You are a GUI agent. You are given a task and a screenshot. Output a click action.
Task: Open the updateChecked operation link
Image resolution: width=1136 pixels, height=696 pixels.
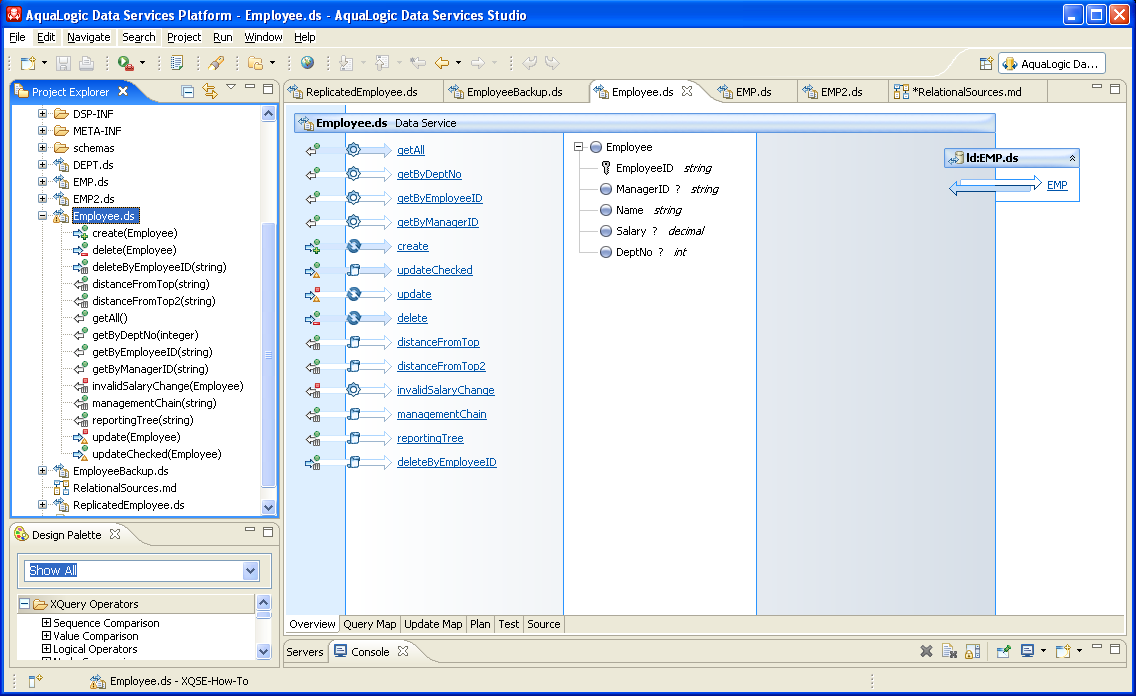[435, 270]
